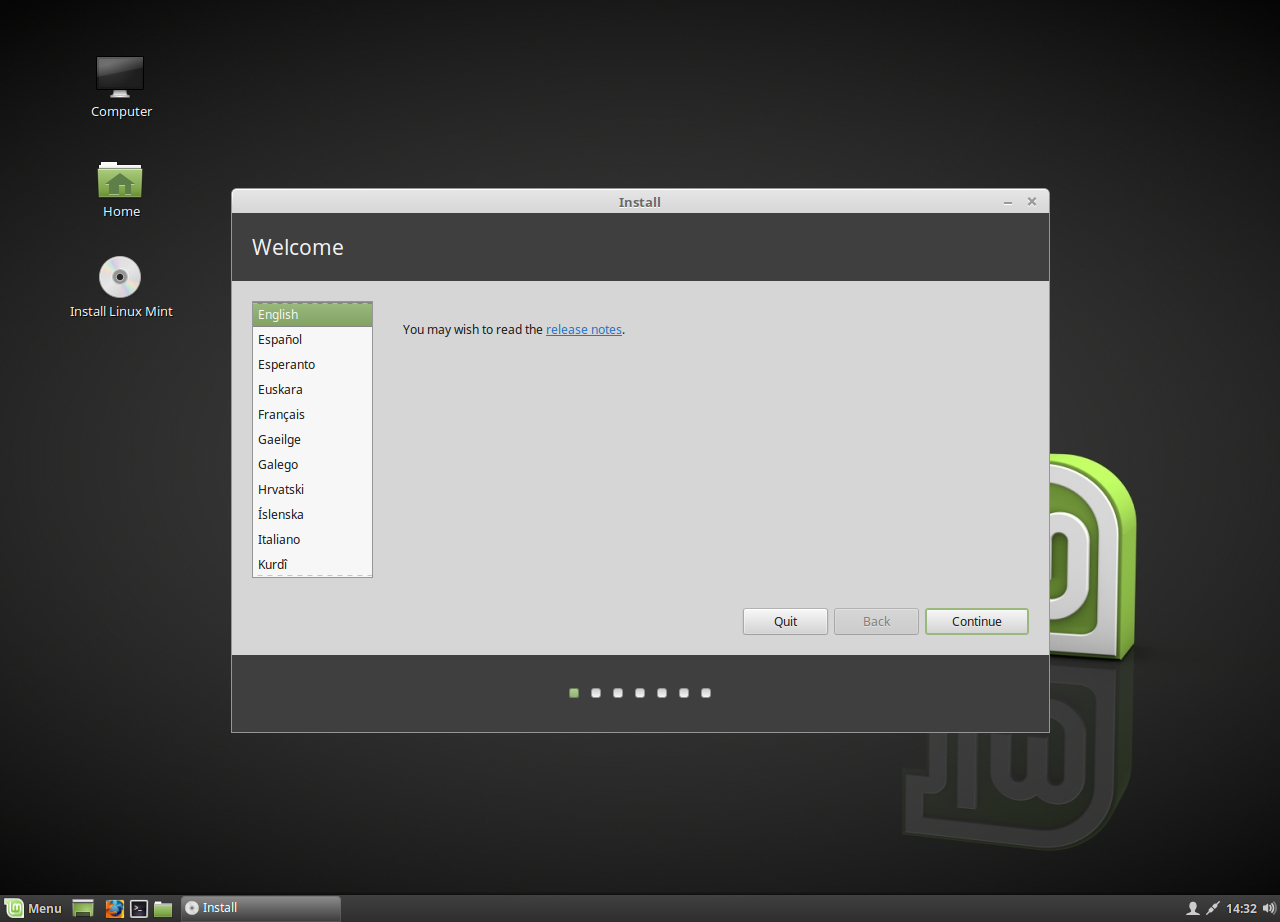This screenshot has width=1280, height=922.
Task: Open the Terminal launcher in panel
Action: click(x=139, y=908)
